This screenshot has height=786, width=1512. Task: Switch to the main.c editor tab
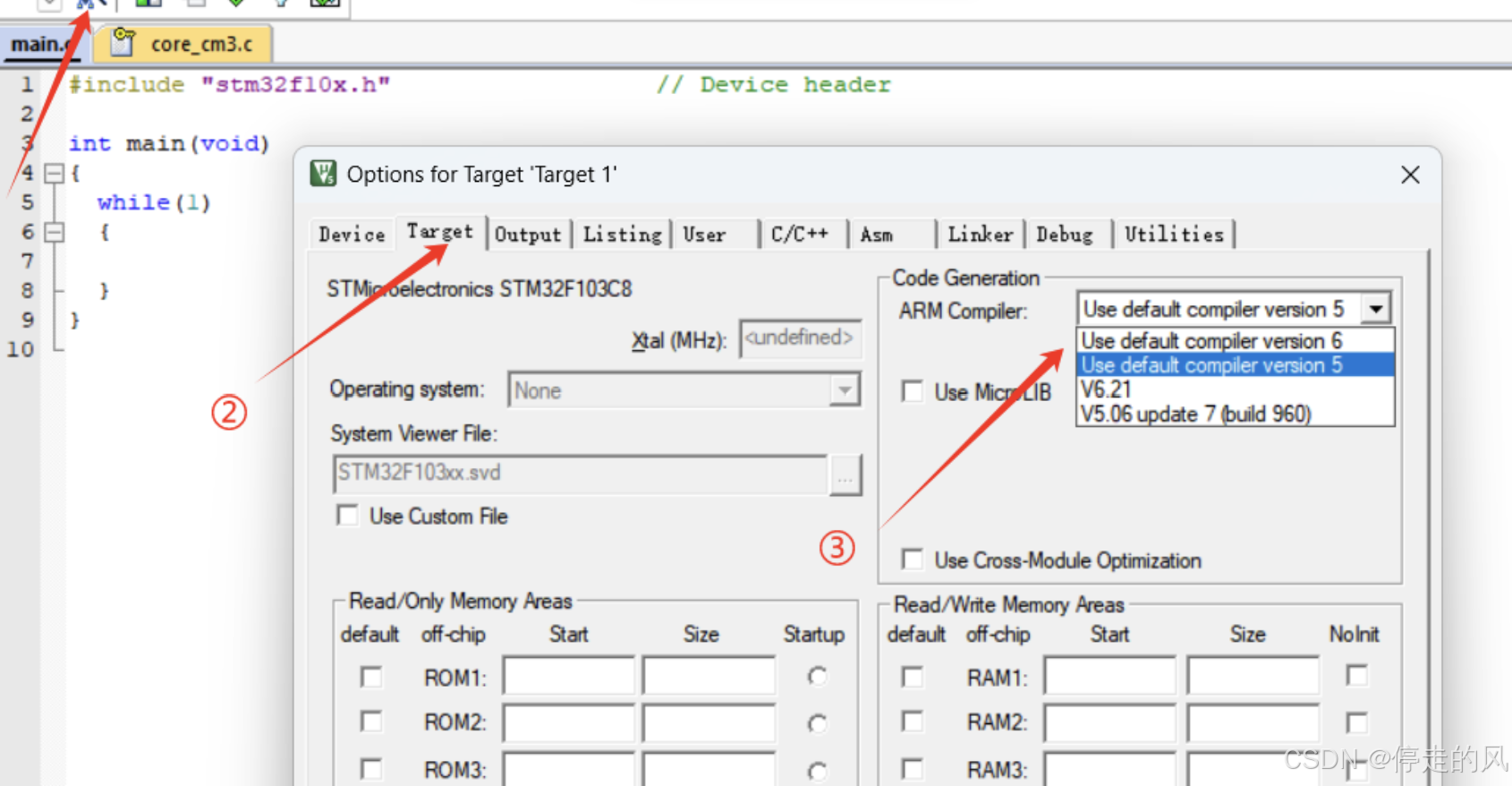pyautogui.click(x=40, y=44)
